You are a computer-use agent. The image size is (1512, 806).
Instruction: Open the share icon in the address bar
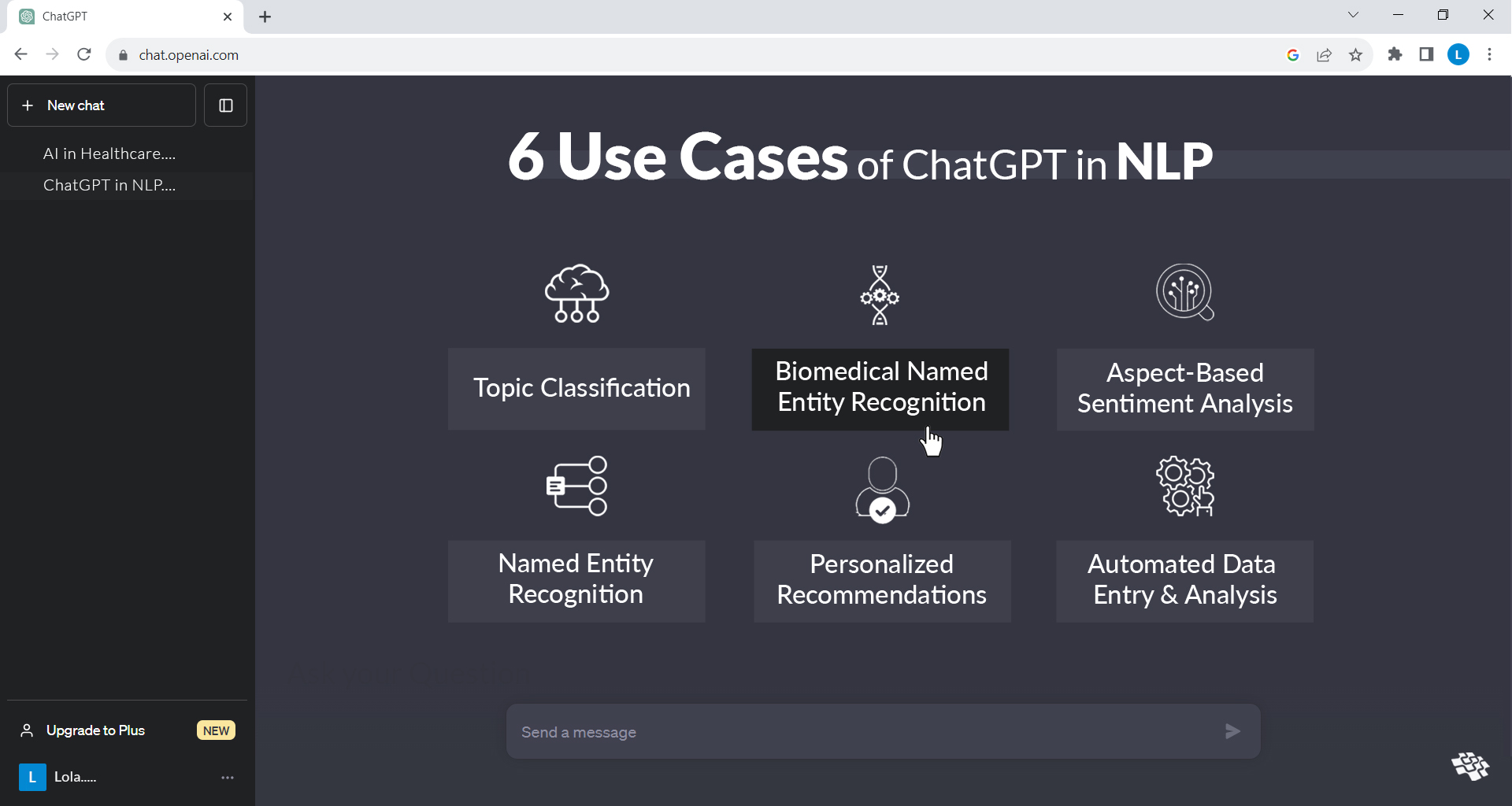1325,54
